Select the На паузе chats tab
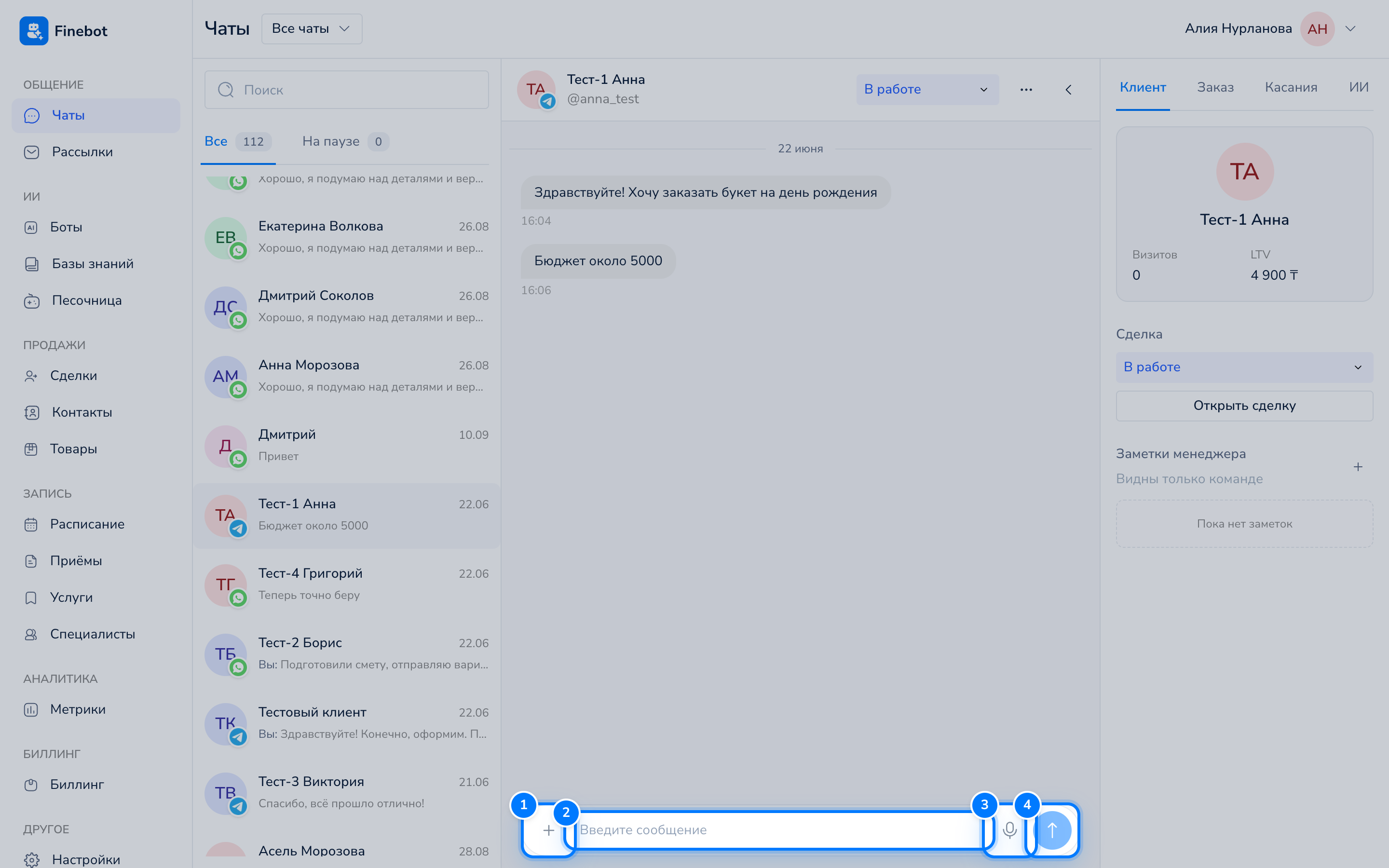The height and width of the screenshot is (868, 1389). coord(345,142)
